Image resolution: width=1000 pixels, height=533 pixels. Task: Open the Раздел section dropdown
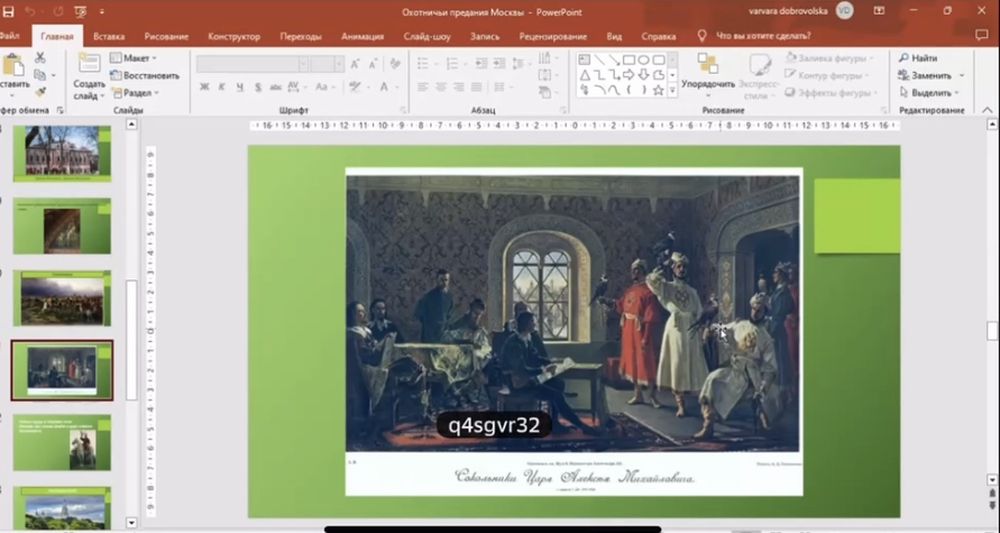tap(135, 92)
